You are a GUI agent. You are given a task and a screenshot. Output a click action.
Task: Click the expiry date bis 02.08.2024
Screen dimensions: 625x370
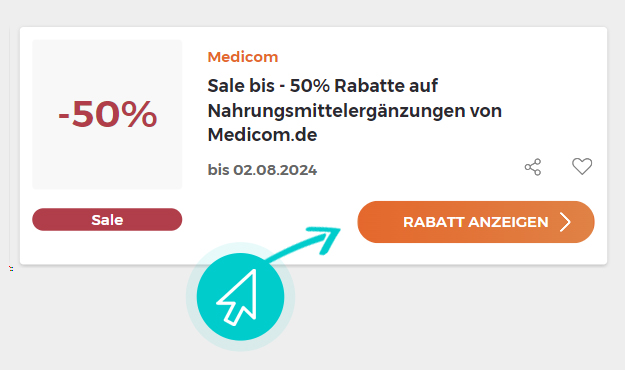pos(262,170)
